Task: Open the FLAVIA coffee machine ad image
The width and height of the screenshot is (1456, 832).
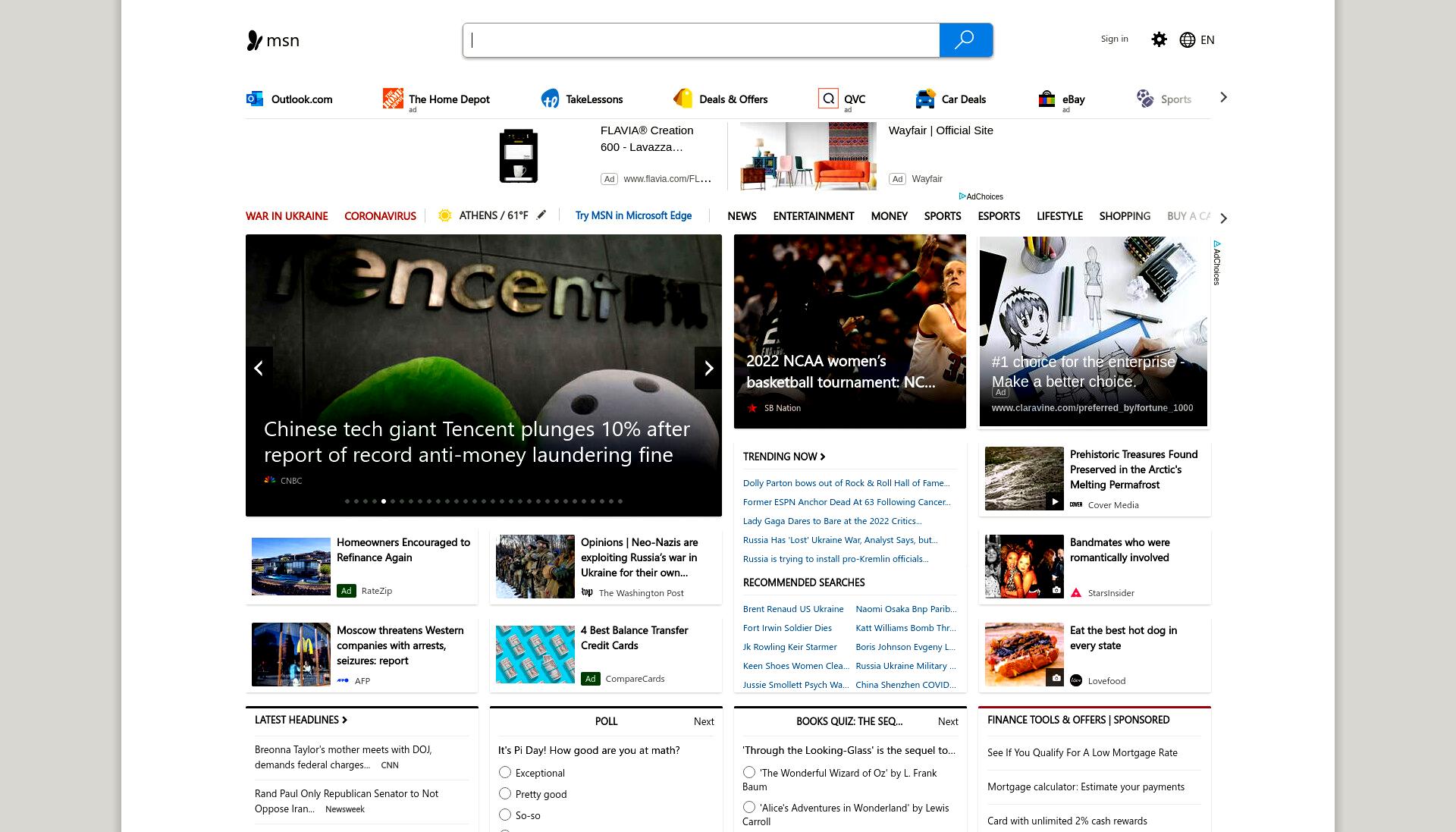Action: tap(519, 156)
